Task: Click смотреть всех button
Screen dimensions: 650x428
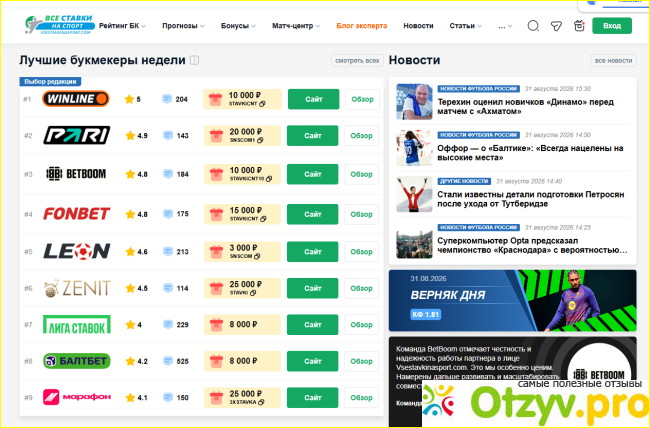Action: tap(357, 61)
